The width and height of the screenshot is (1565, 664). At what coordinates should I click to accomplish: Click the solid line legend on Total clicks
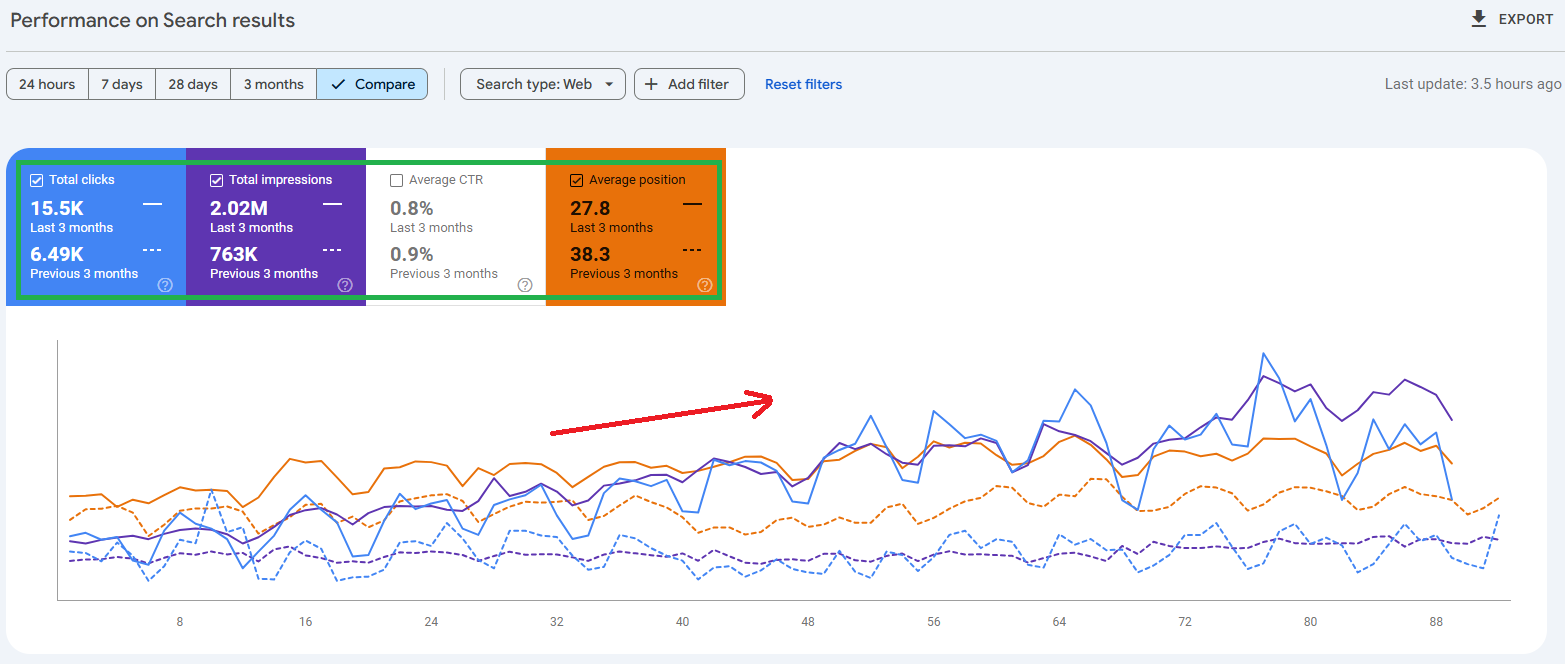pyautogui.click(x=152, y=204)
